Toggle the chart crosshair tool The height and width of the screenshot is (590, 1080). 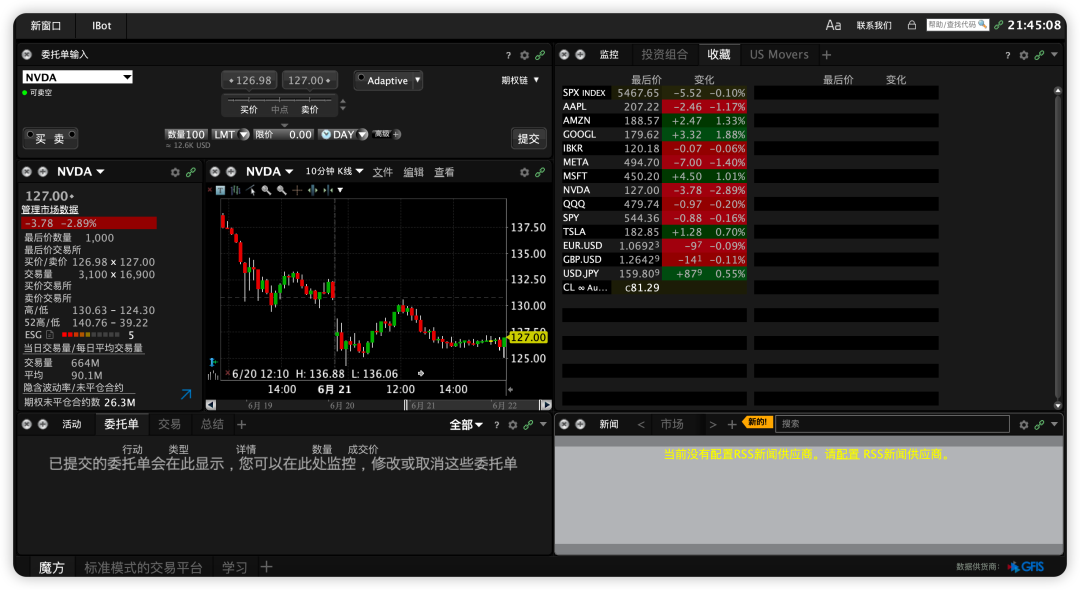pos(297,190)
